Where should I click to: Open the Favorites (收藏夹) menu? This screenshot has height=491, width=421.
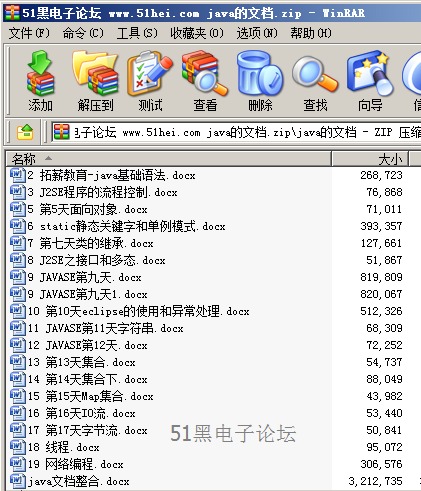coord(197,33)
